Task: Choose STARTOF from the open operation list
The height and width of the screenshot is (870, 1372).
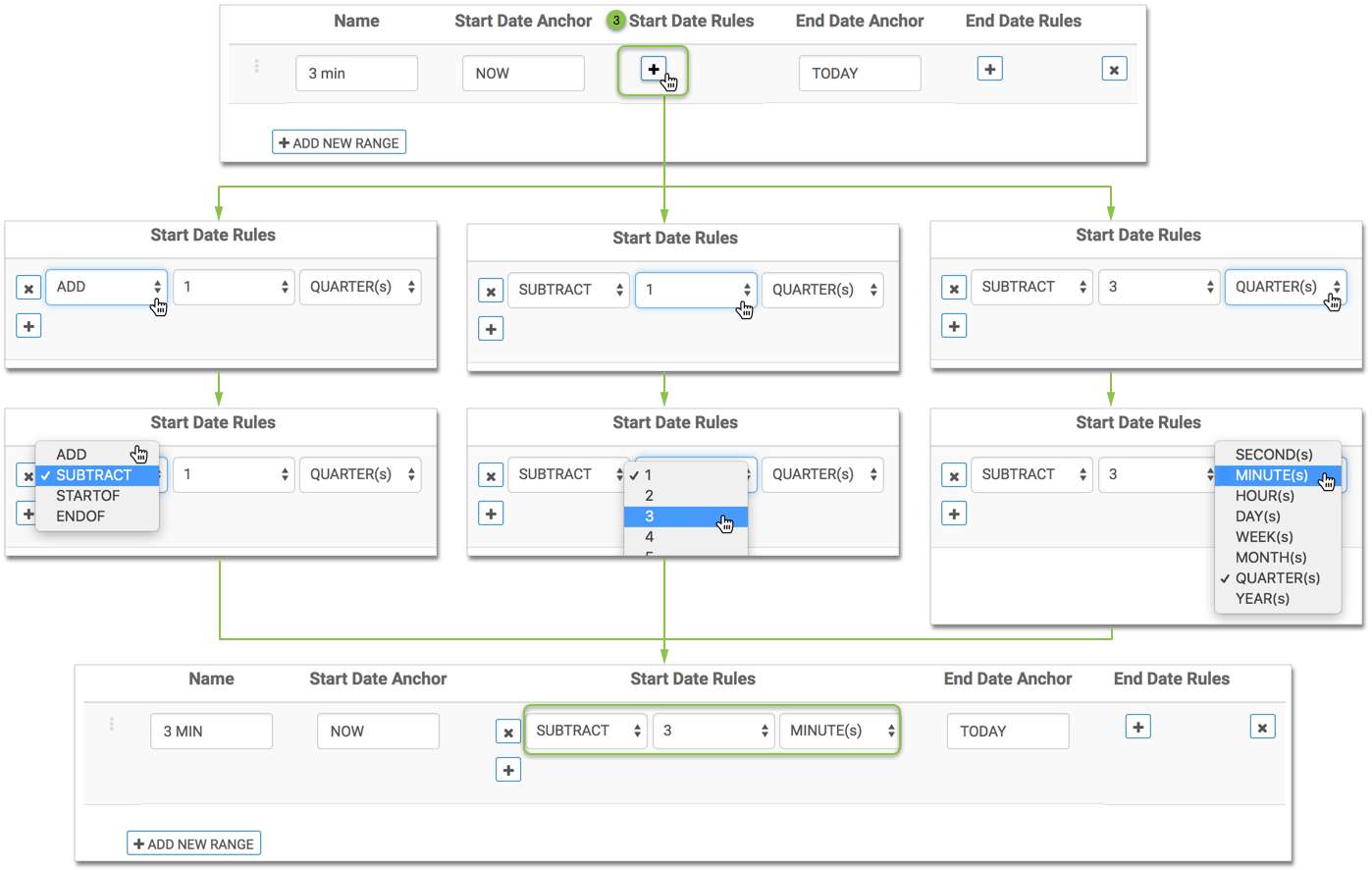Action: click(87, 496)
